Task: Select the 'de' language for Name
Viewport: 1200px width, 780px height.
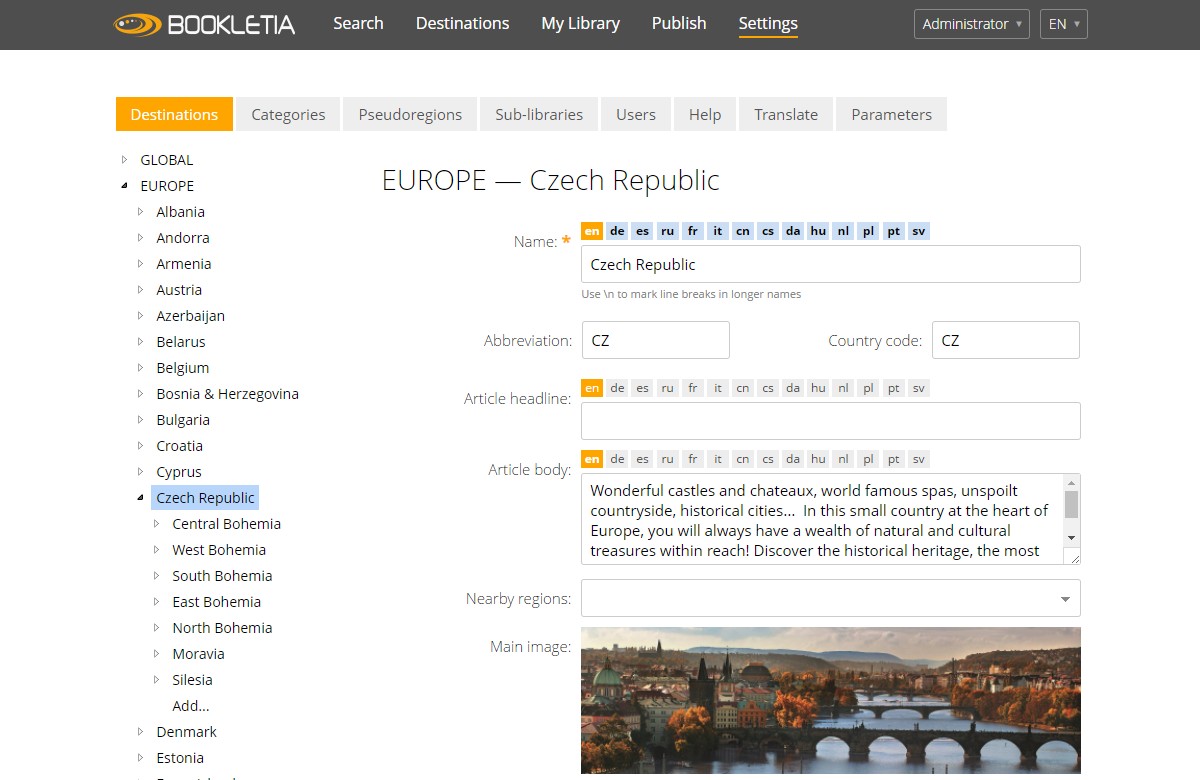Action: [617, 231]
